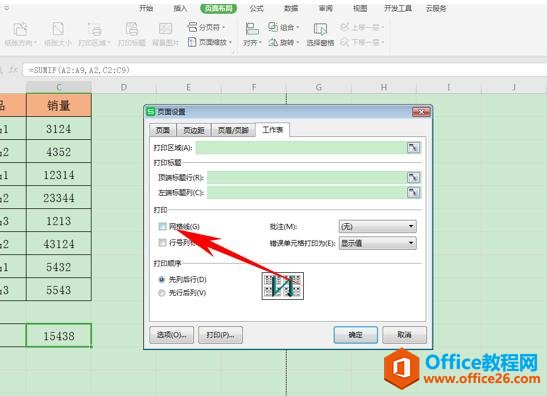
Task: Click the 分页符 page break icon
Action: click(x=192, y=27)
